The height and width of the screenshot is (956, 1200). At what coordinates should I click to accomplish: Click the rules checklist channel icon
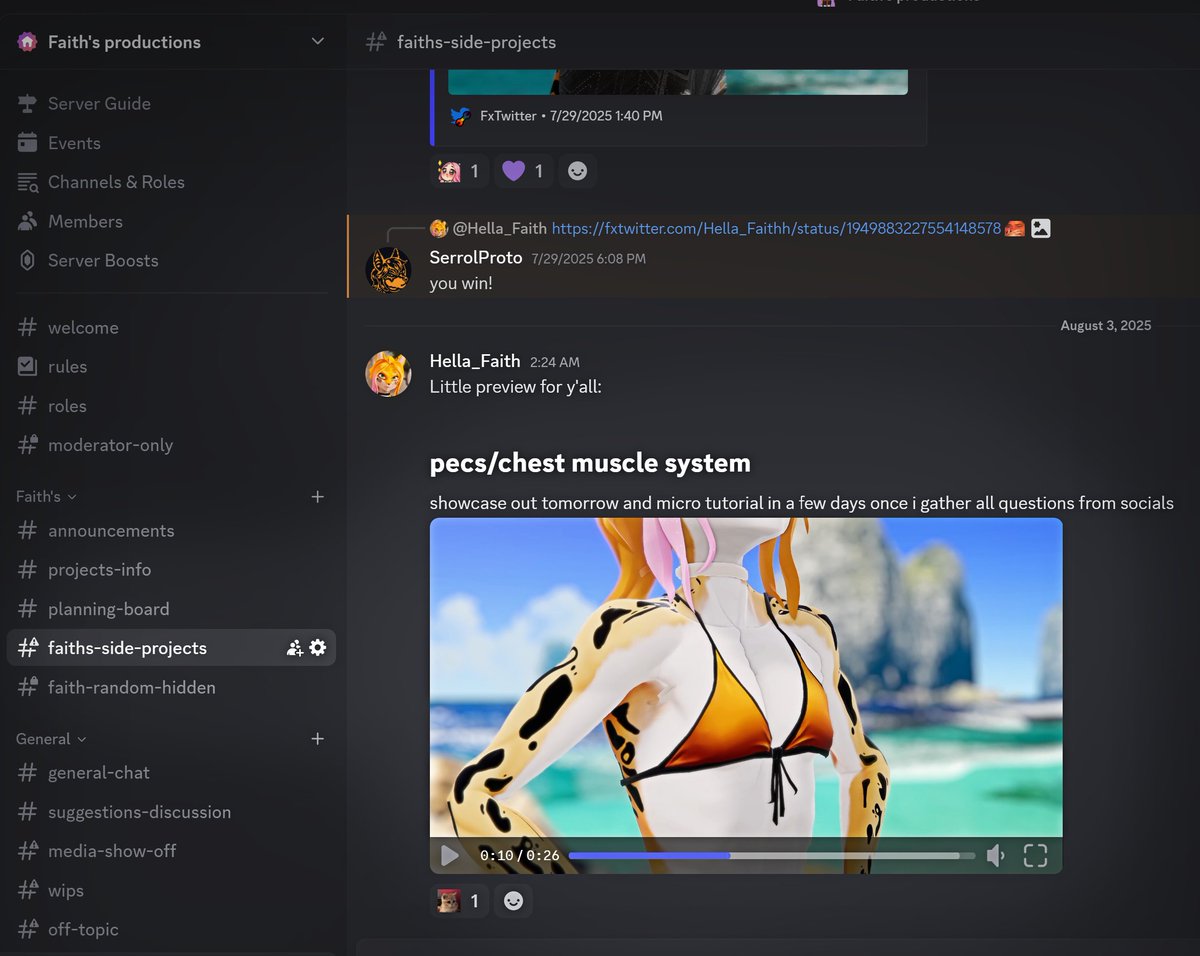28,366
